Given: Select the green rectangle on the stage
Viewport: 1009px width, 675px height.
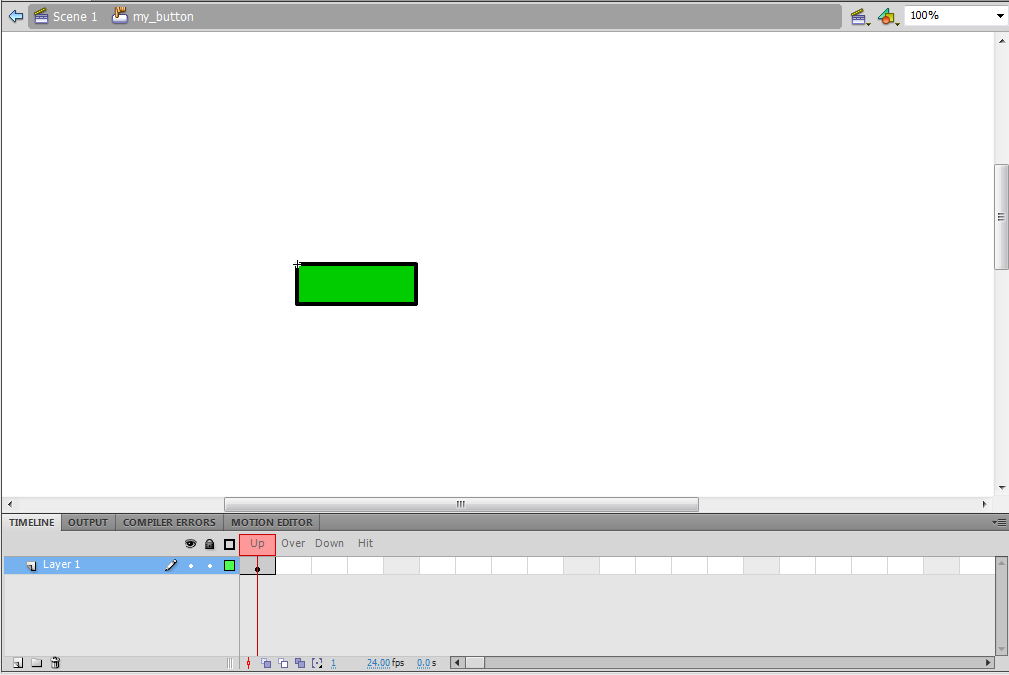Looking at the screenshot, I should click(x=356, y=284).
